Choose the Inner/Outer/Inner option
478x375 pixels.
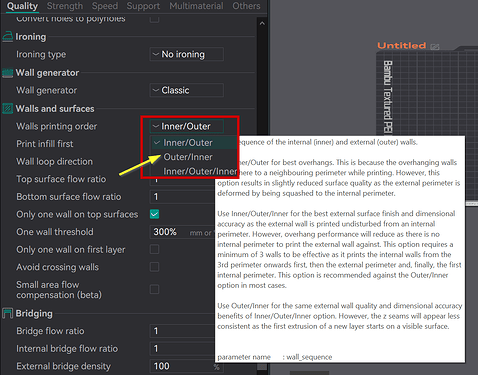200,171
